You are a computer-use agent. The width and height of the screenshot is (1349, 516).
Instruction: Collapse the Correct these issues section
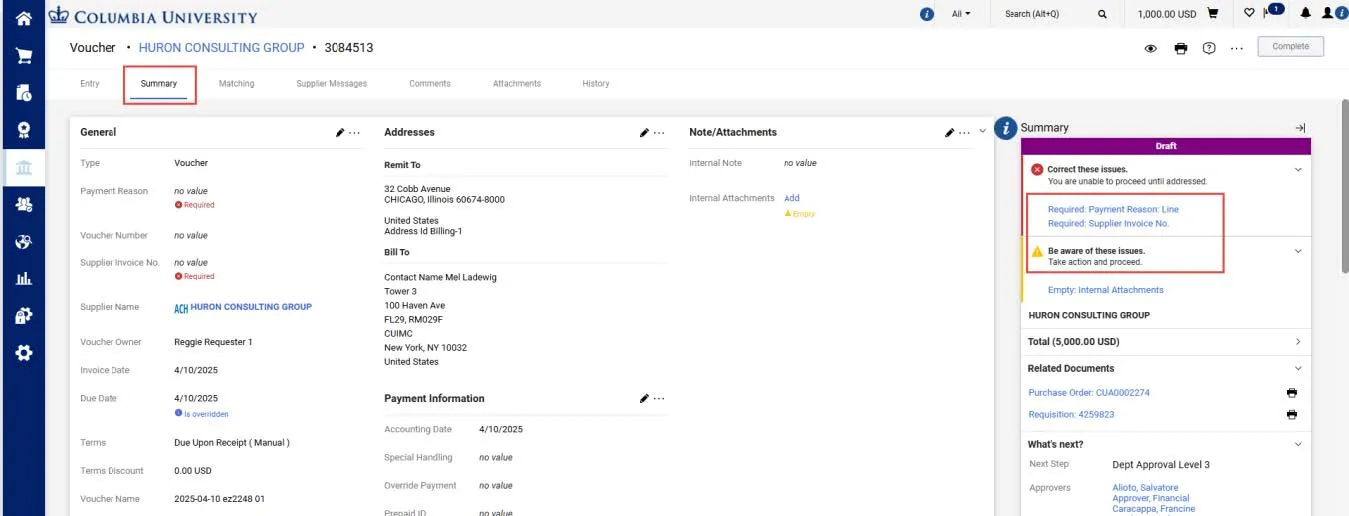click(1298, 170)
